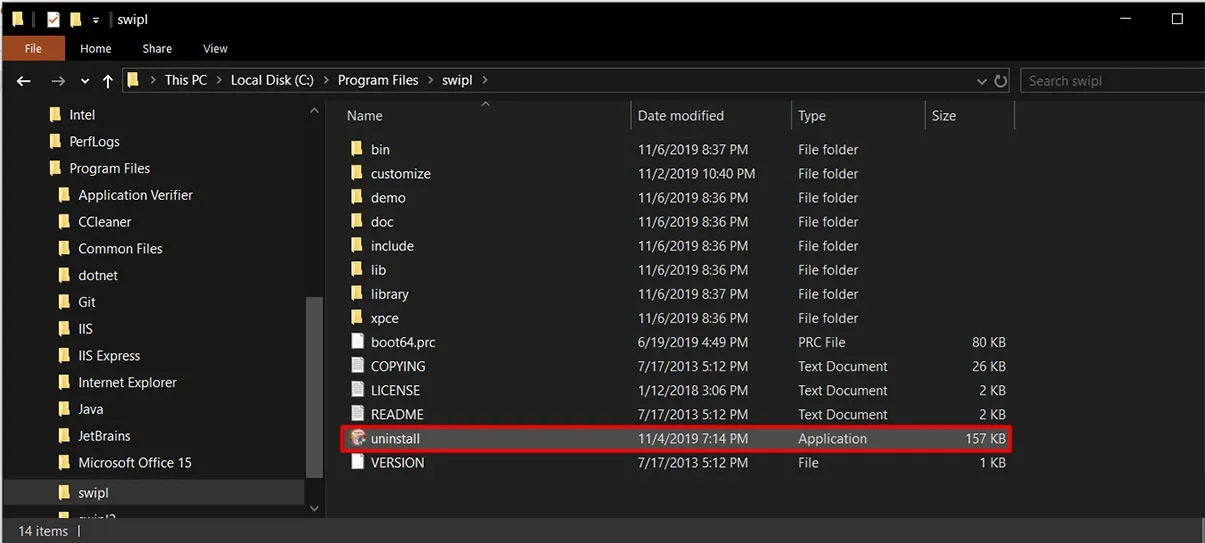Viewport: 1205px width, 543px height.
Task: Click the swipl breadcrumb in address bar
Action: pyautogui.click(x=457, y=80)
